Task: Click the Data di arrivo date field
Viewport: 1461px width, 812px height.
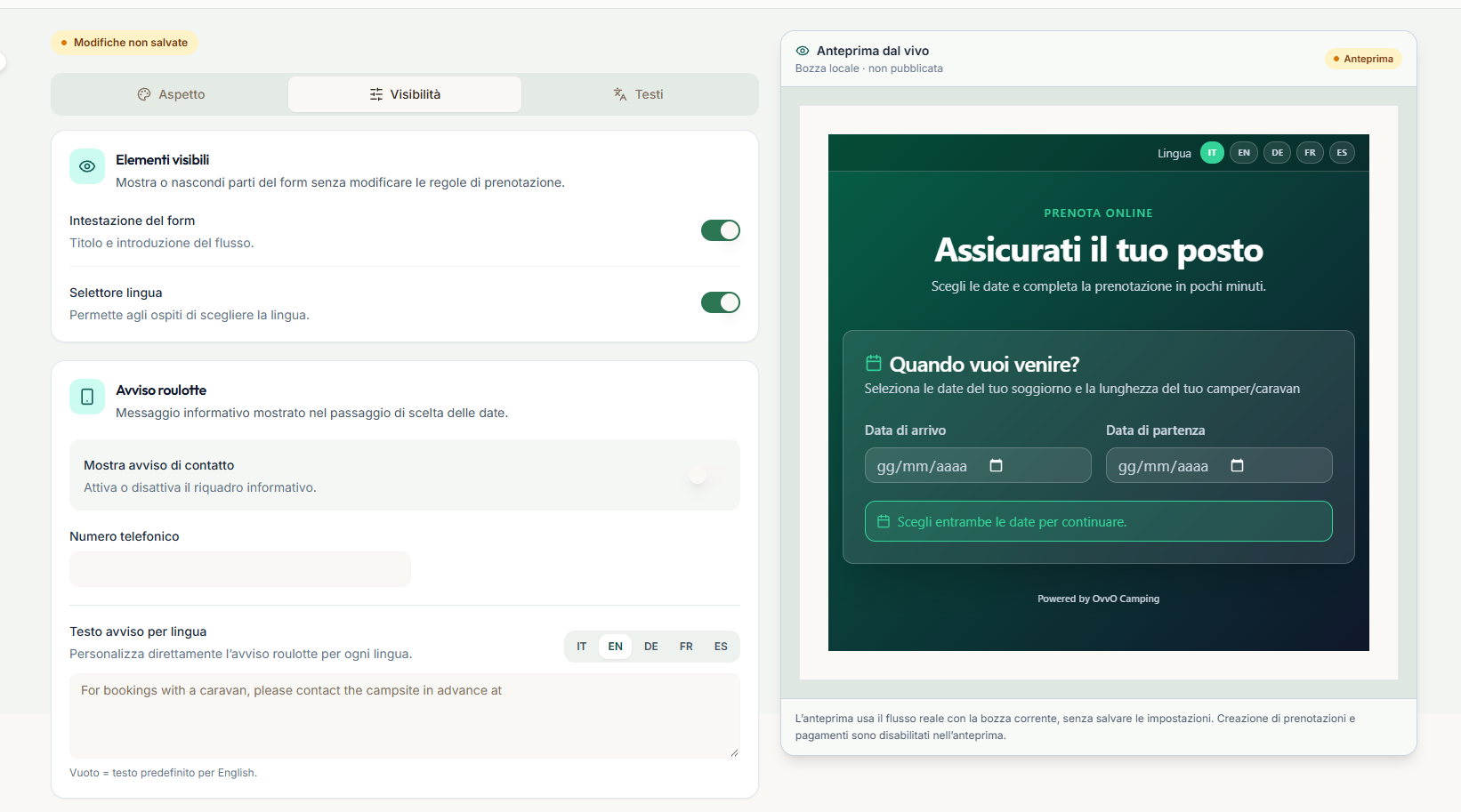Action: [x=978, y=465]
